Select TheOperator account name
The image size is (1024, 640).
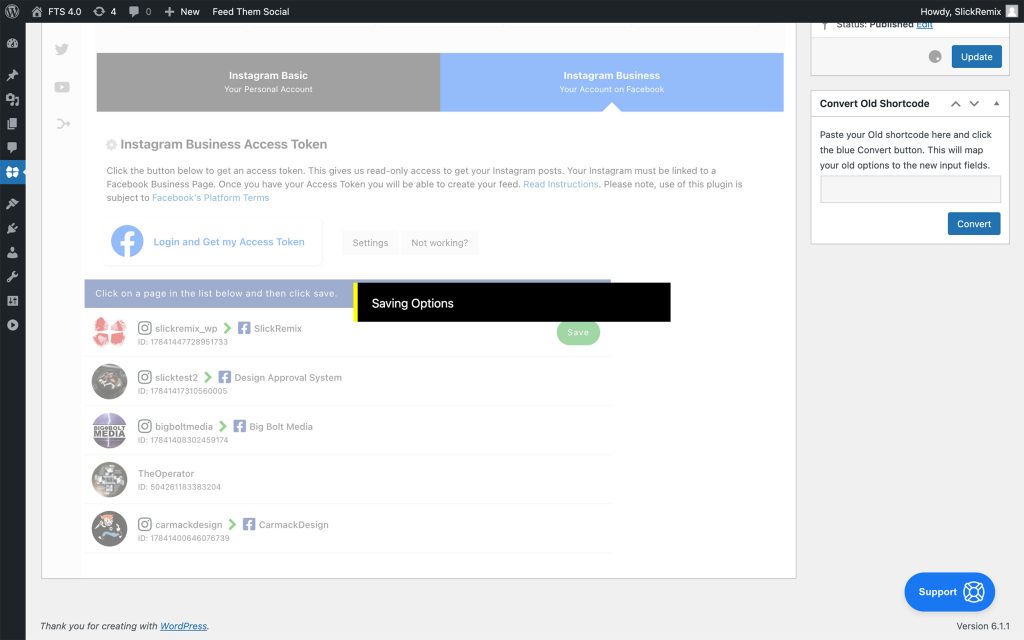coord(166,473)
